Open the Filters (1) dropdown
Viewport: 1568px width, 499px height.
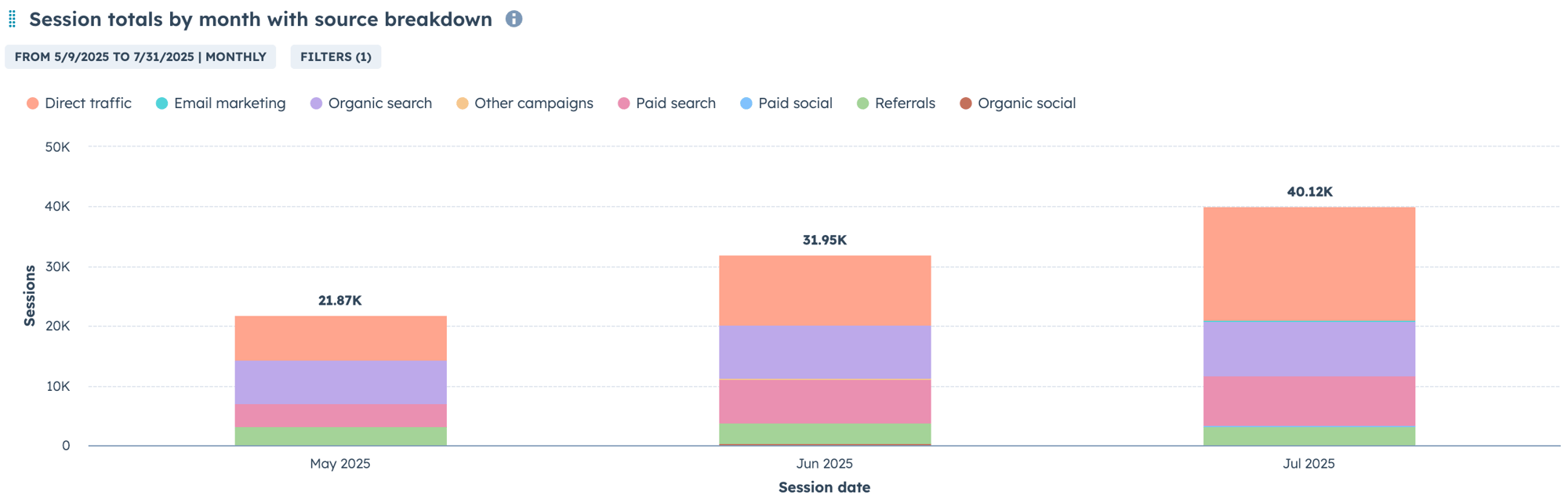336,56
